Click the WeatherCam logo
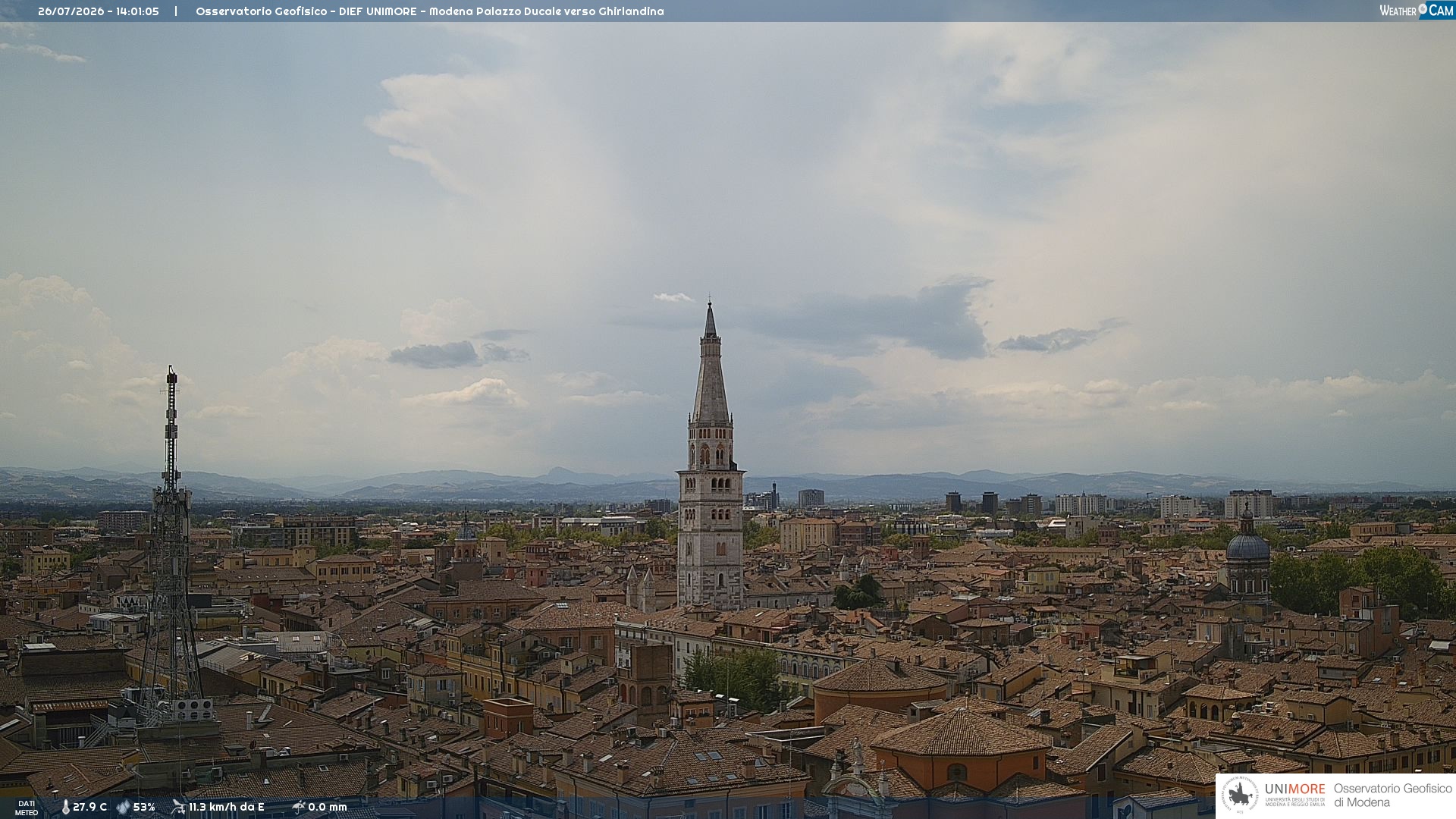The width and height of the screenshot is (1456, 819). (1417, 11)
